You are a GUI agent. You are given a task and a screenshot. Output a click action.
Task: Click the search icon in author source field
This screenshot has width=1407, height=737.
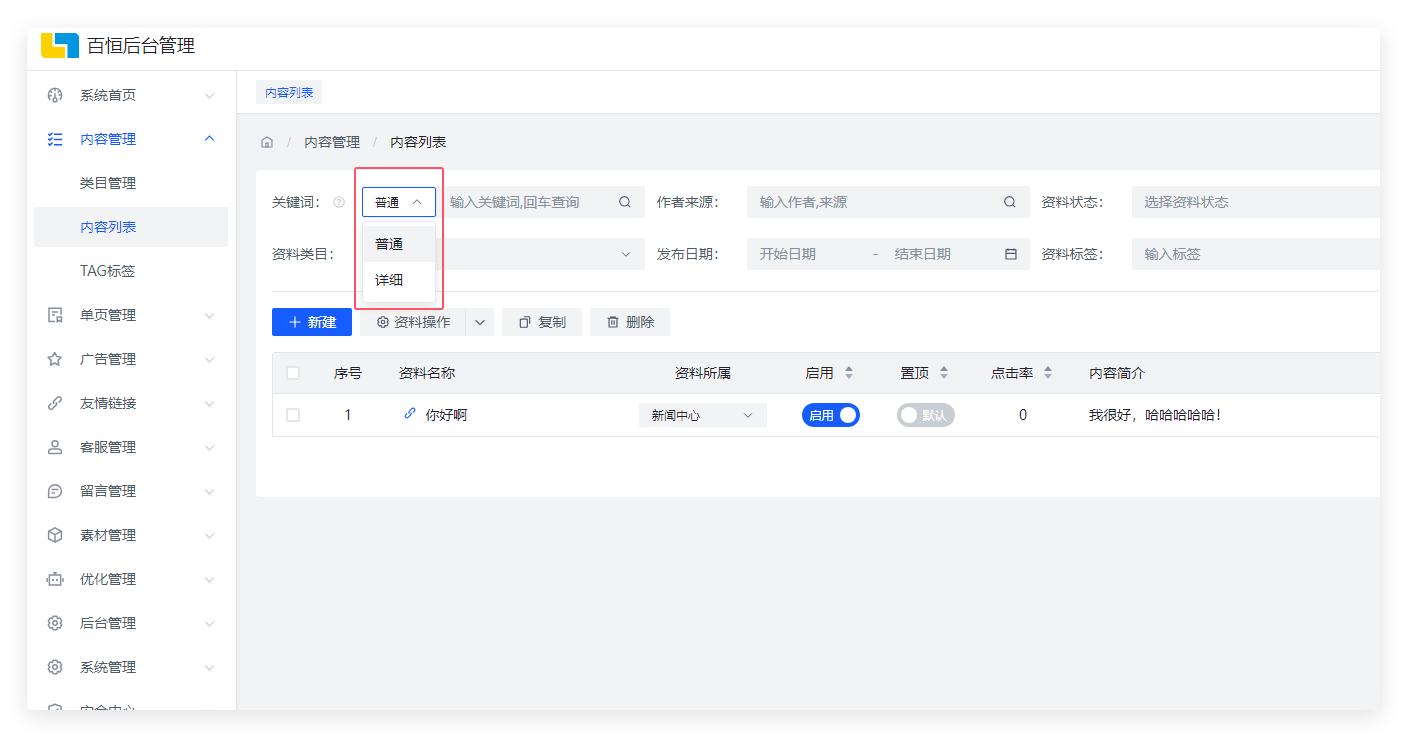[x=1010, y=202]
